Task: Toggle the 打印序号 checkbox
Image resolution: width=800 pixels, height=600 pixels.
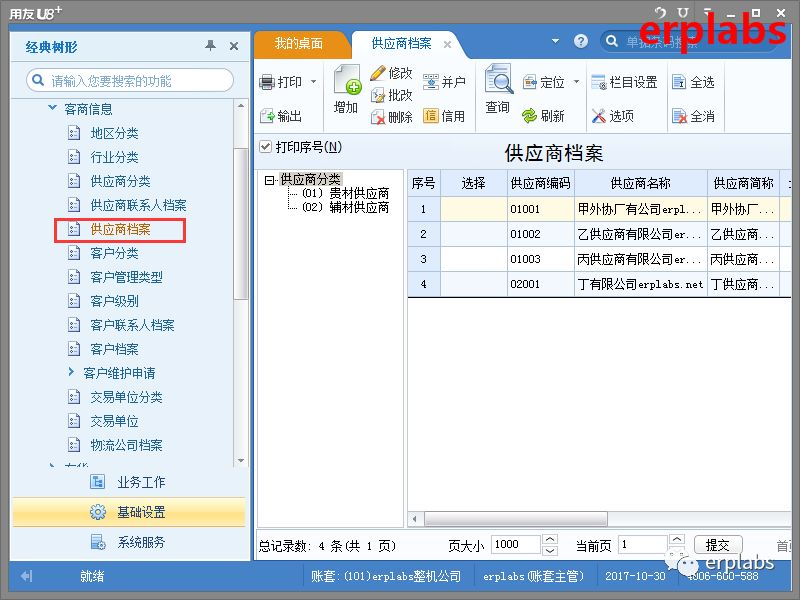Action: pos(265,145)
